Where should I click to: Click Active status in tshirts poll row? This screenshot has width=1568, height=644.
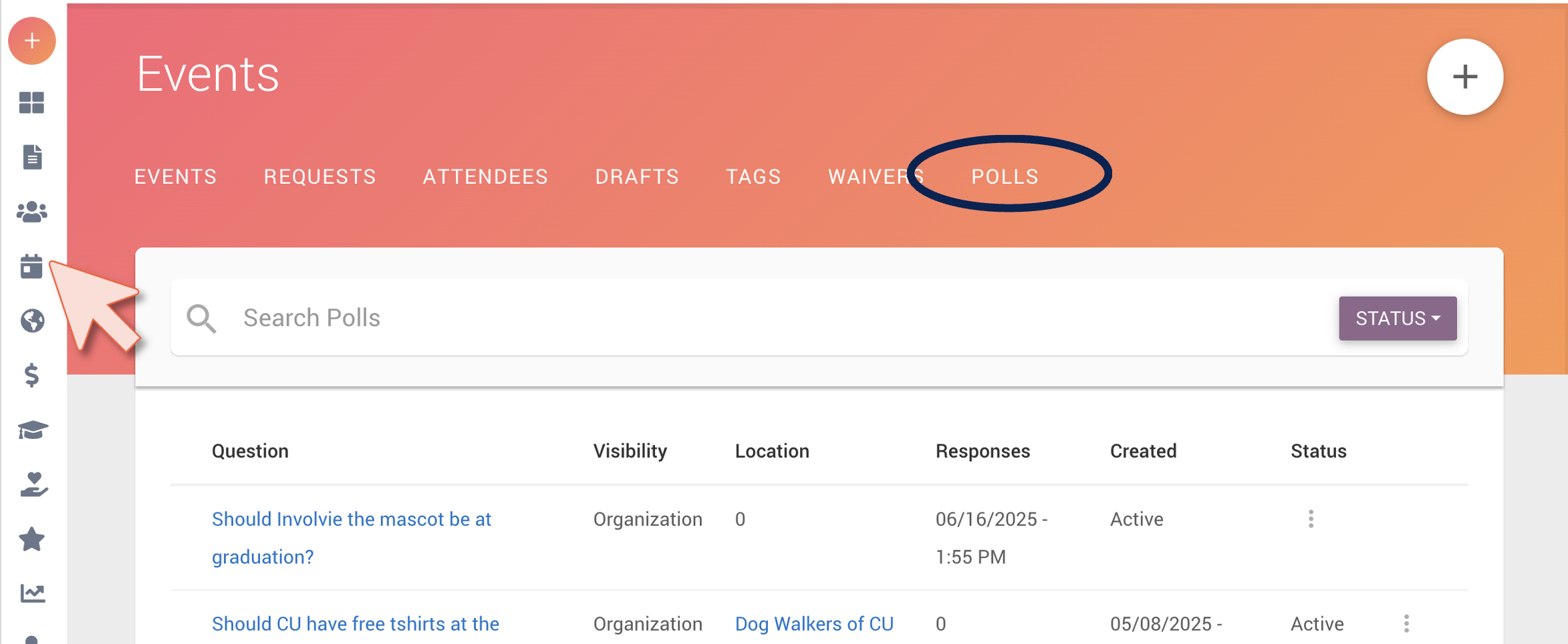pyautogui.click(x=1317, y=624)
